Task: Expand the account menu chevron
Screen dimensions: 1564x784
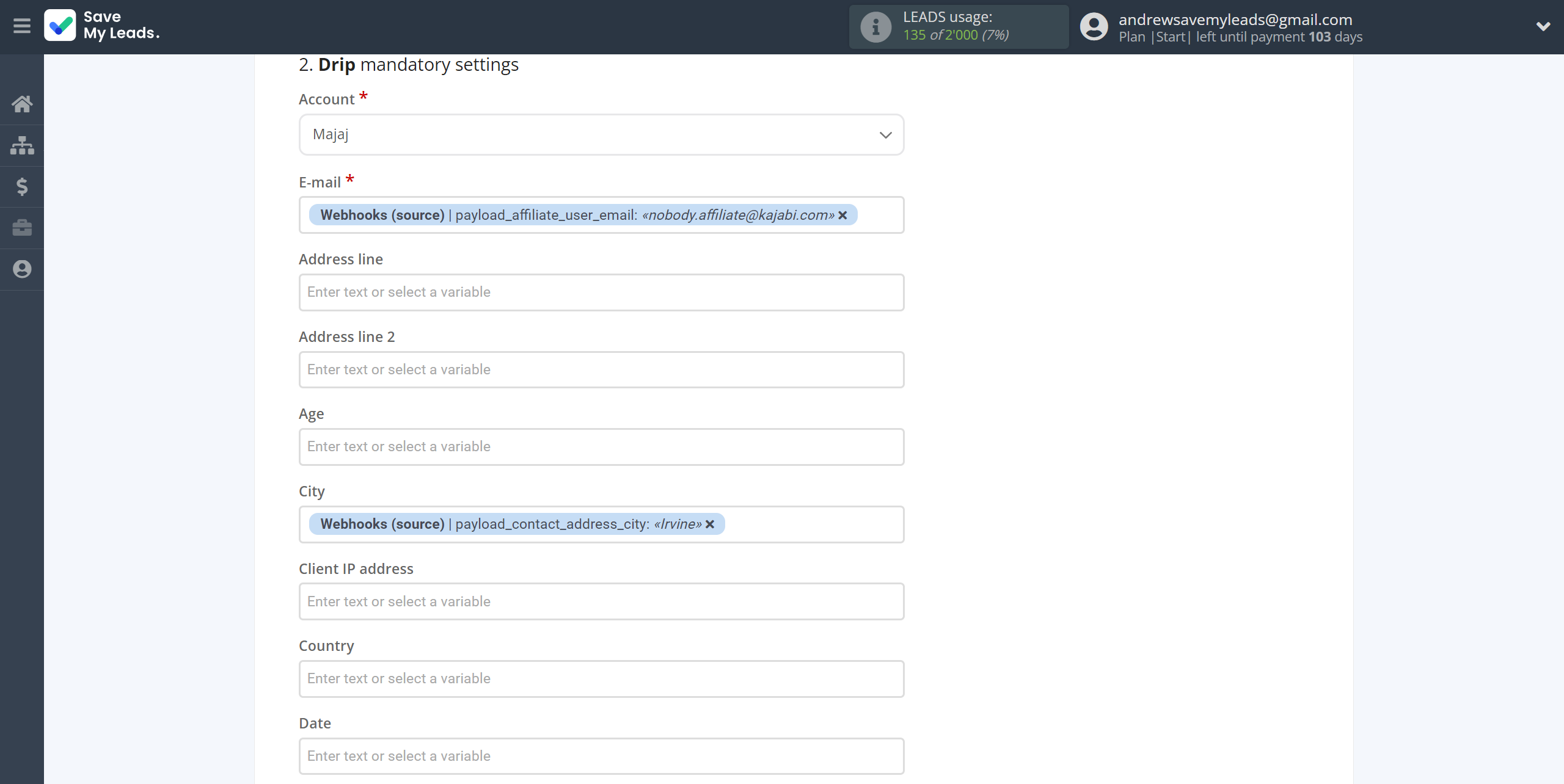Action: 1543,26
